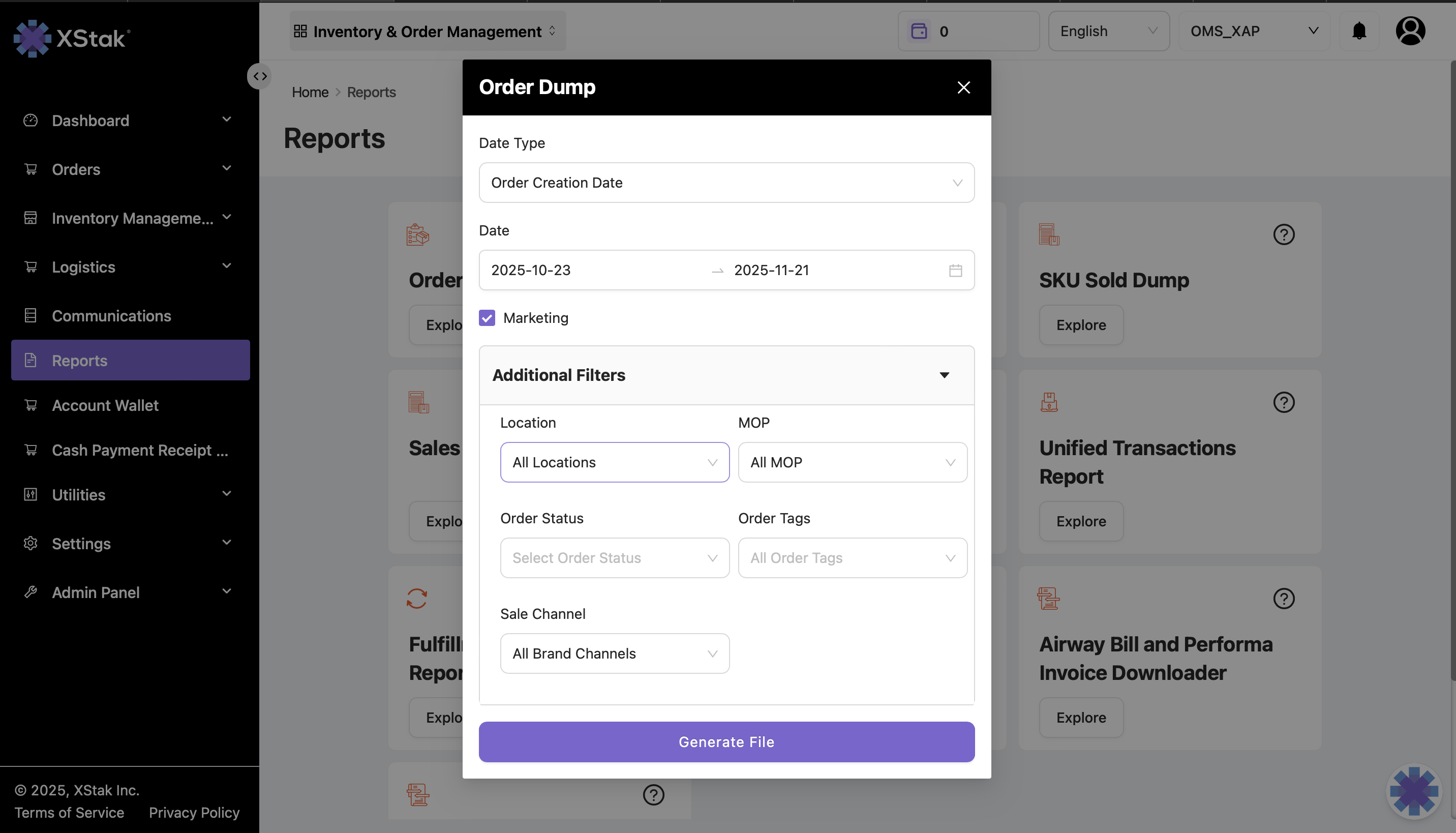The width and height of the screenshot is (1456, 833).
Task: Open the calendar icon in Date field
Action: click(955, 270)
